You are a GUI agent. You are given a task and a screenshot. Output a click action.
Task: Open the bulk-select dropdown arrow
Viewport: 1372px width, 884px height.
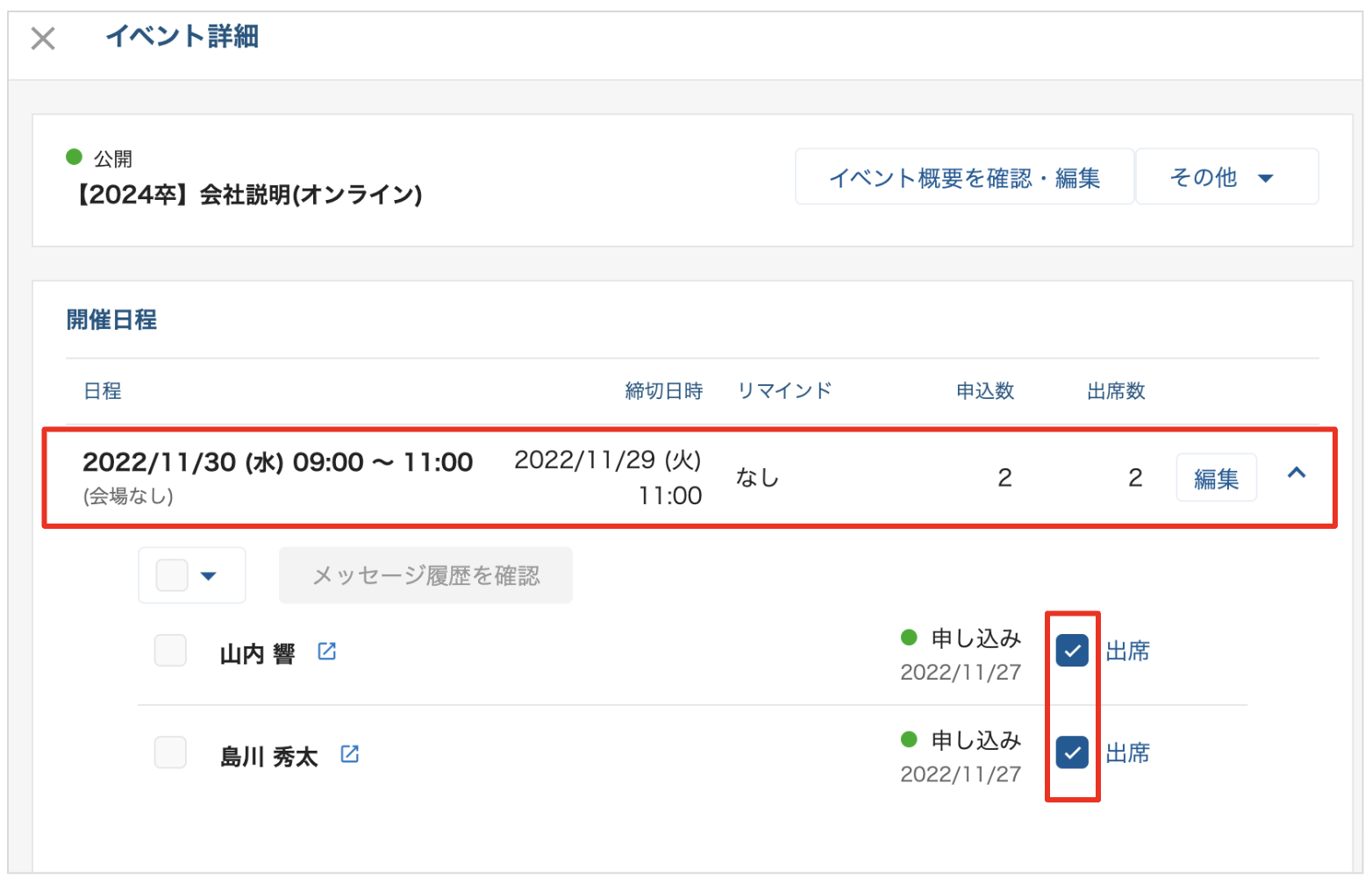click(209, 576)
